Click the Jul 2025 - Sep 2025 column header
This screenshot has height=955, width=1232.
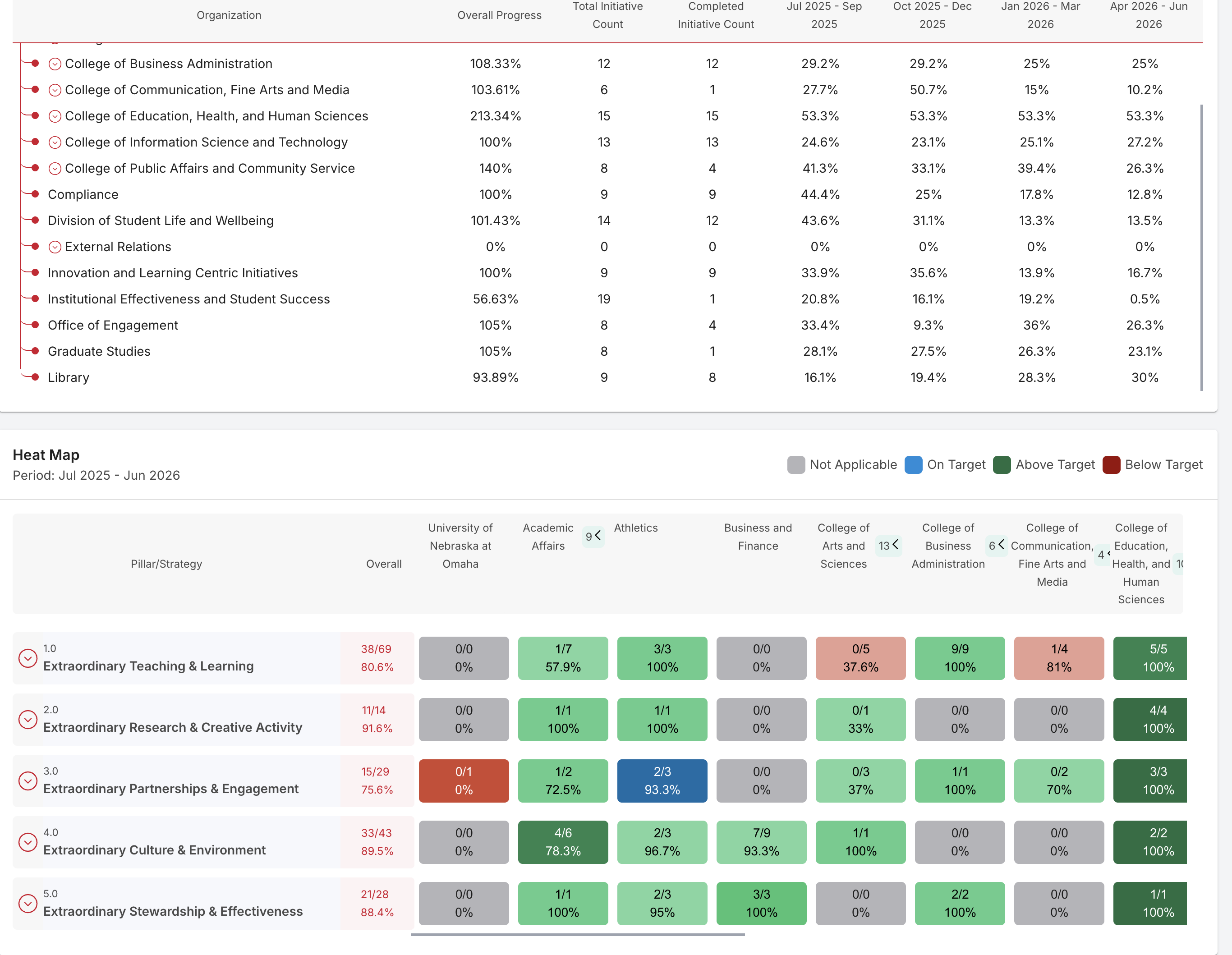(x=824, y=15)
